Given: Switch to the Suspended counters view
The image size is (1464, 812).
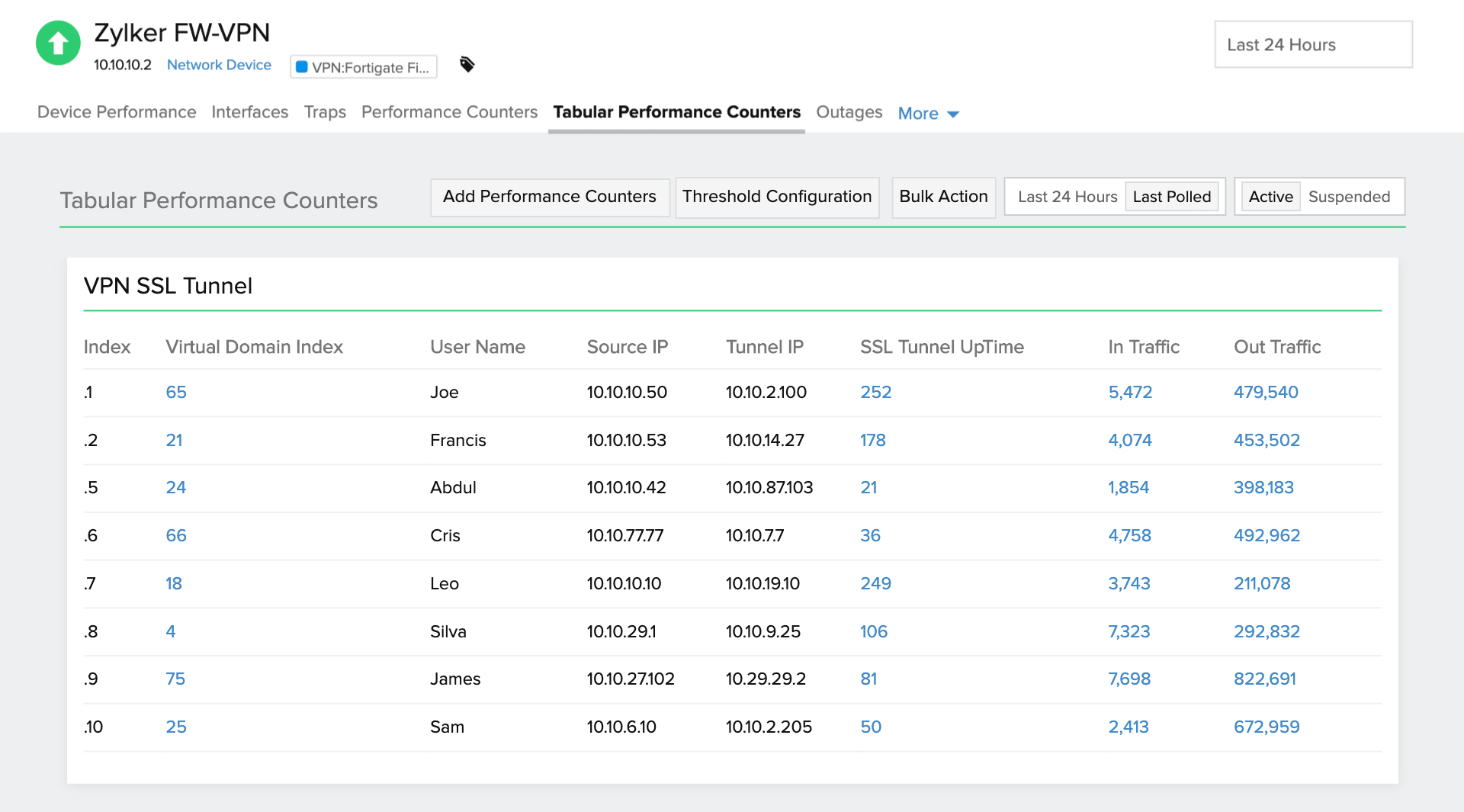Looking at the screenshot, I should (x=1350, y=197).
